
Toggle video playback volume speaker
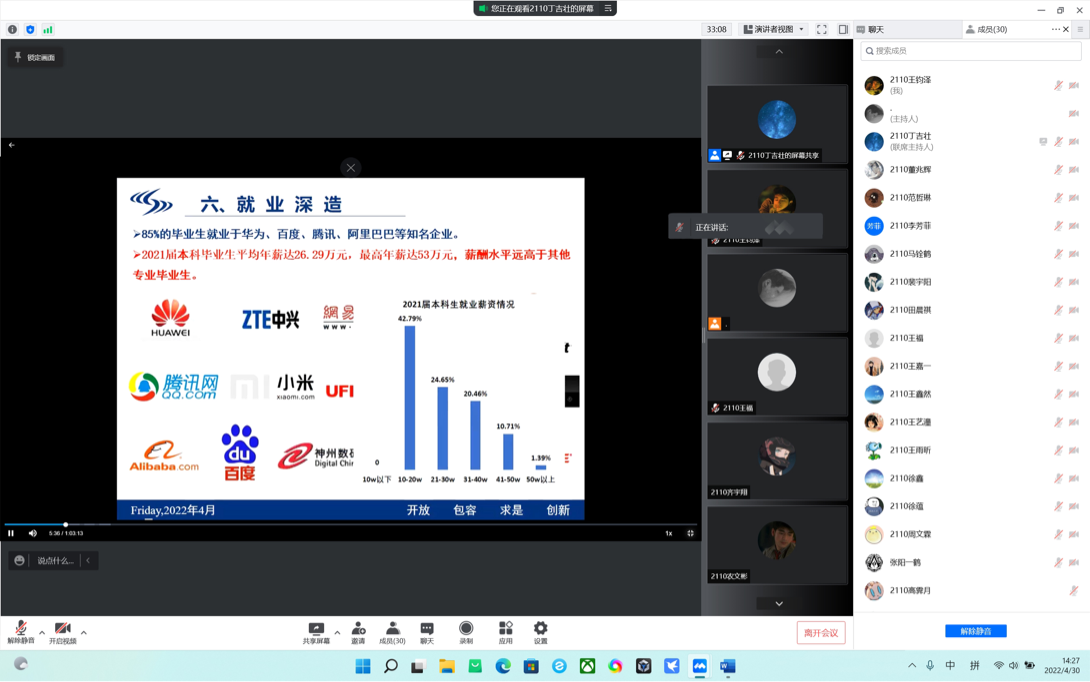point(33,534)
